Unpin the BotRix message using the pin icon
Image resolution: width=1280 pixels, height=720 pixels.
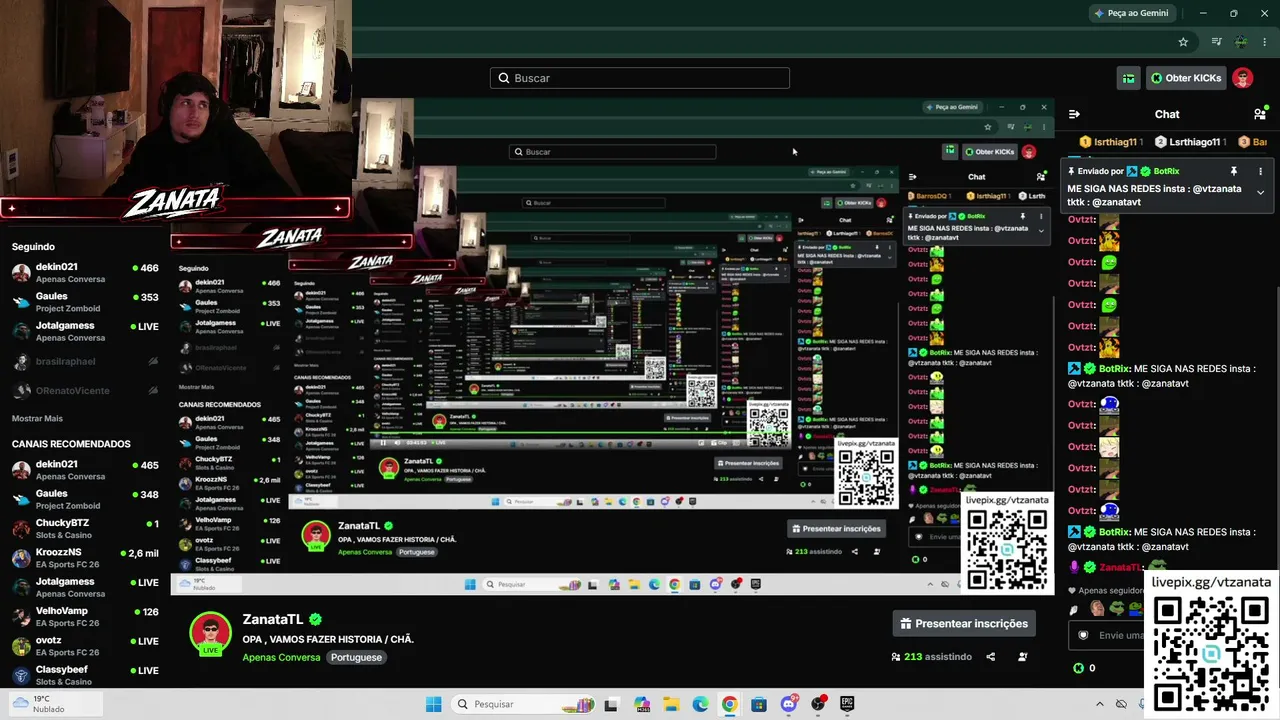(x=1234, y=171)
